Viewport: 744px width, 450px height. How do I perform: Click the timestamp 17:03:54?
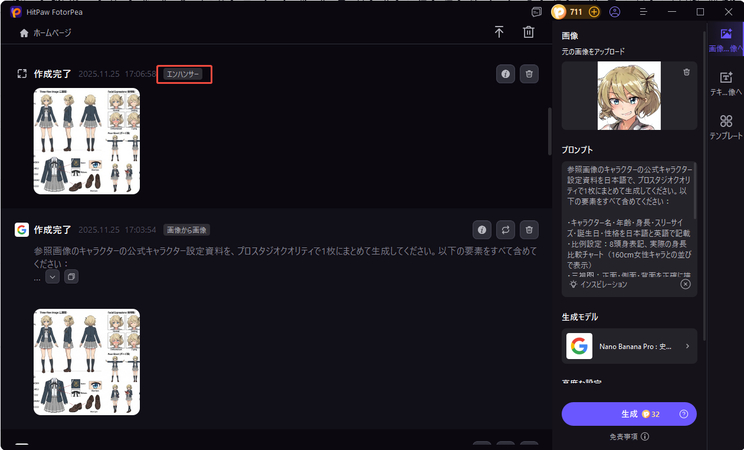pyautogui.click(x=140, y=230)
